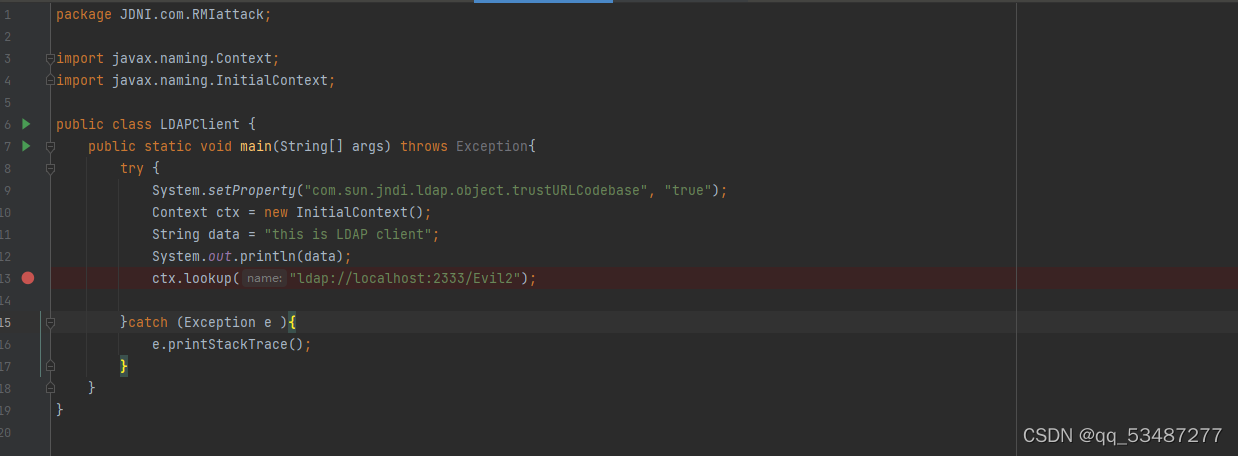Click the setProperty method call
Screen dimensions: 1238x456
pyautogui.click(x=252, y=190)
